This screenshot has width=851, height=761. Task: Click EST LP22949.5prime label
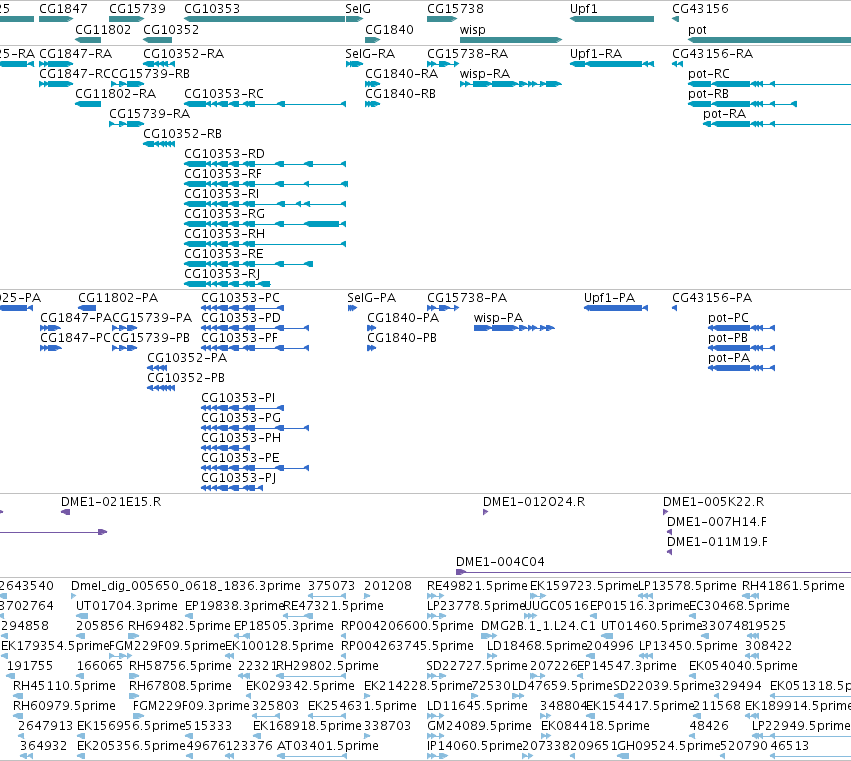(x=801, y=726)
